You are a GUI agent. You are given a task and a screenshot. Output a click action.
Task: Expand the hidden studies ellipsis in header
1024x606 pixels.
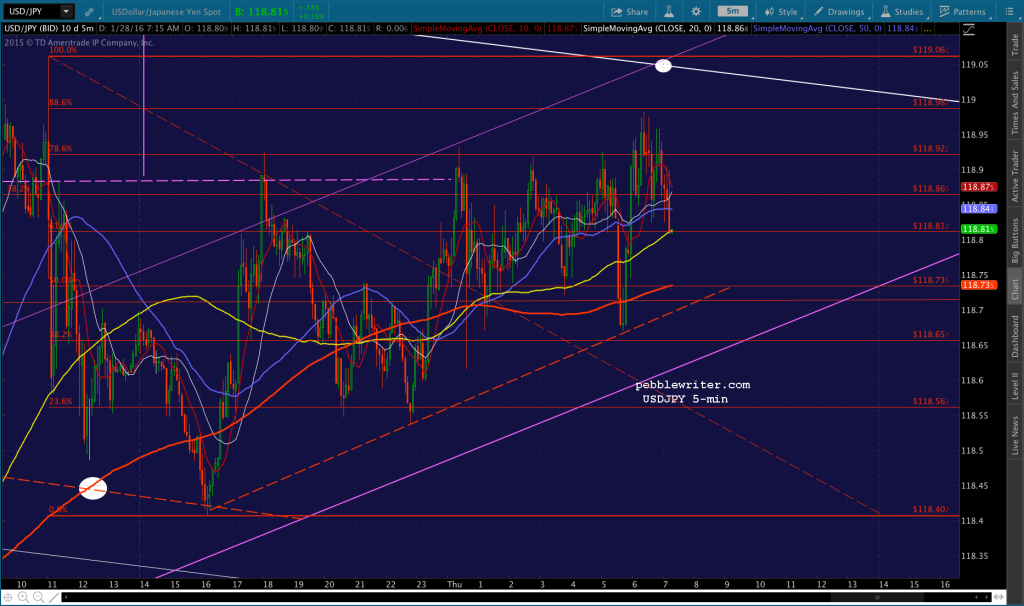(x=927, y=29)
